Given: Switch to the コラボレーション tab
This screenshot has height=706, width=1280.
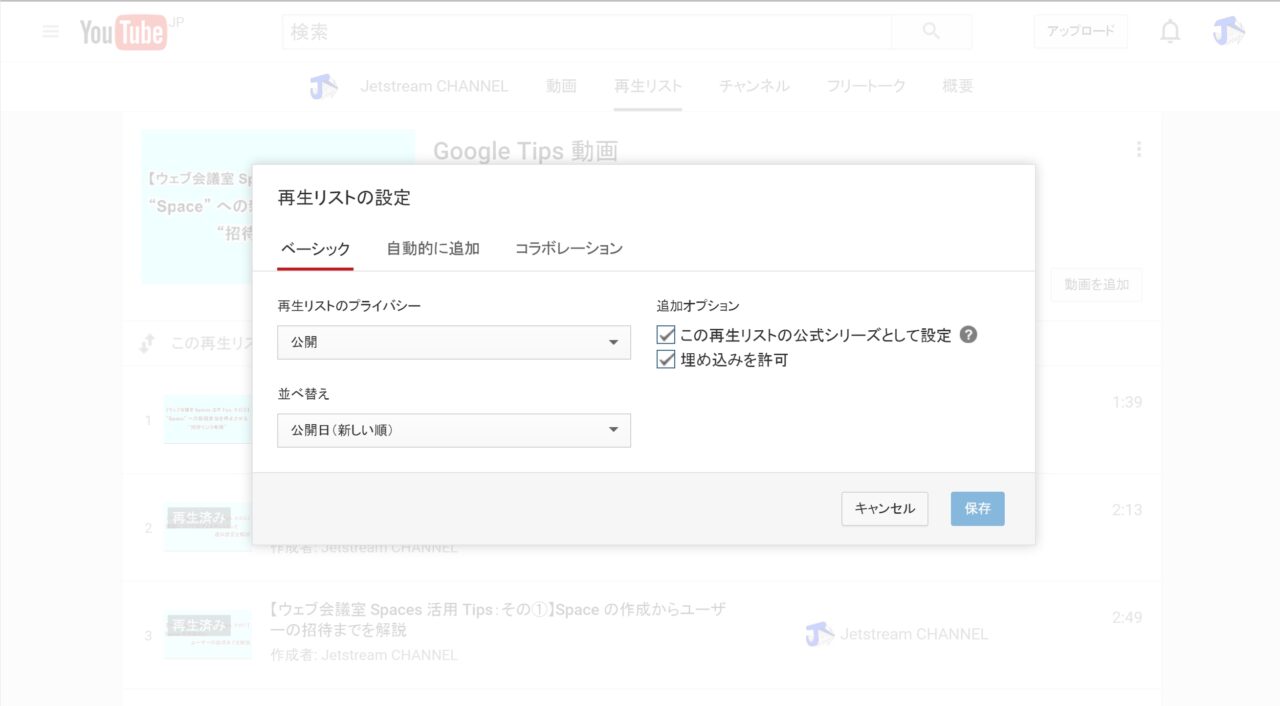Looking at the screenshot, I should 568,249.
